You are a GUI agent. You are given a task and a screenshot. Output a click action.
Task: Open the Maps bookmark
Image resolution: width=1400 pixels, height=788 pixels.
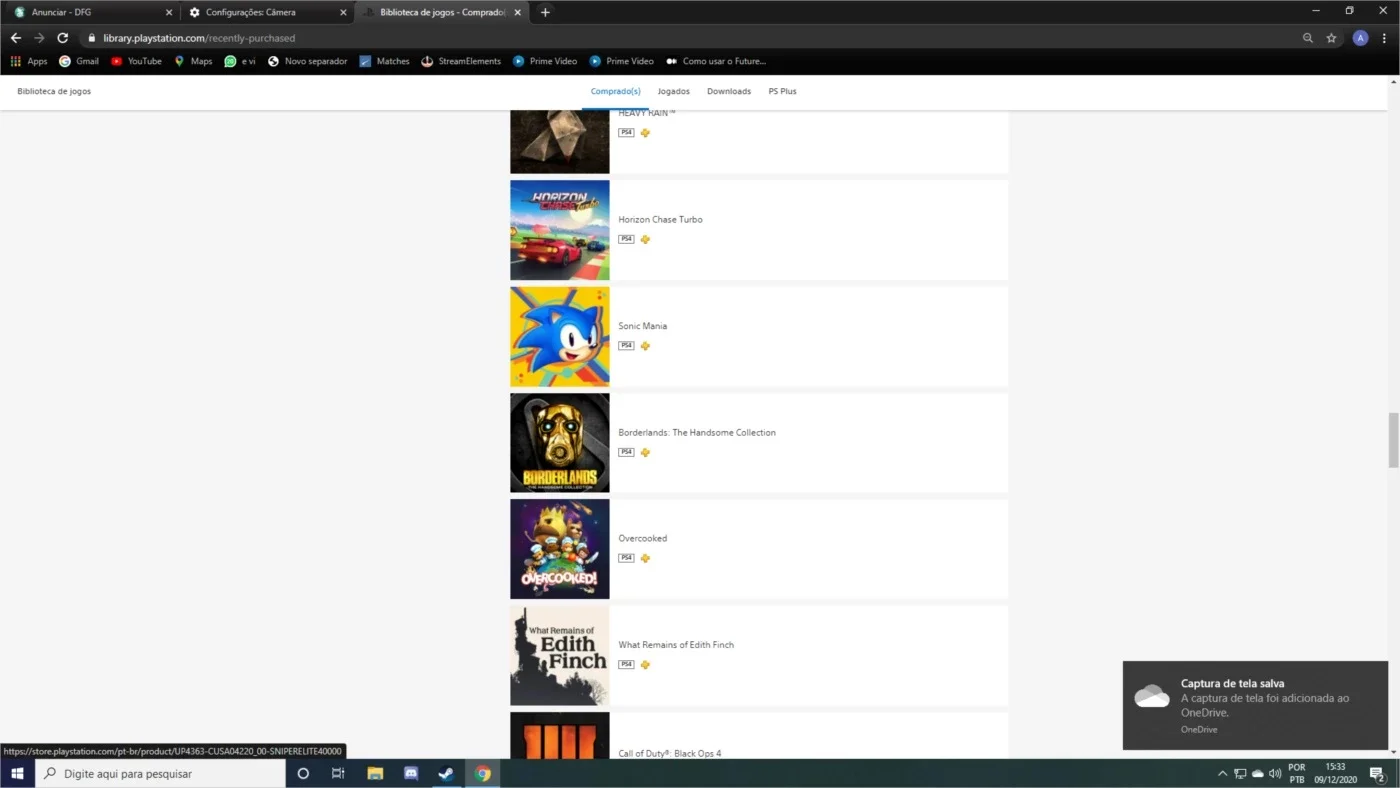[x=193, y=61]
